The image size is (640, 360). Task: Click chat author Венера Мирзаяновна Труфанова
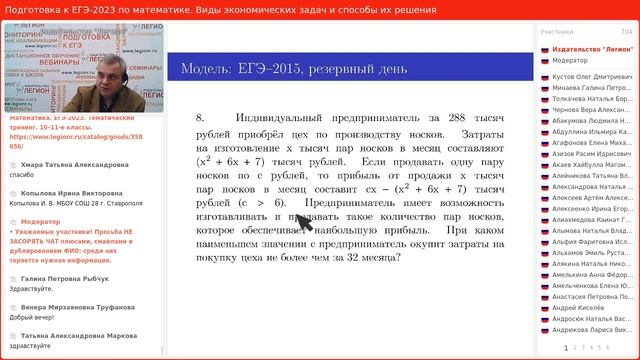78,308
